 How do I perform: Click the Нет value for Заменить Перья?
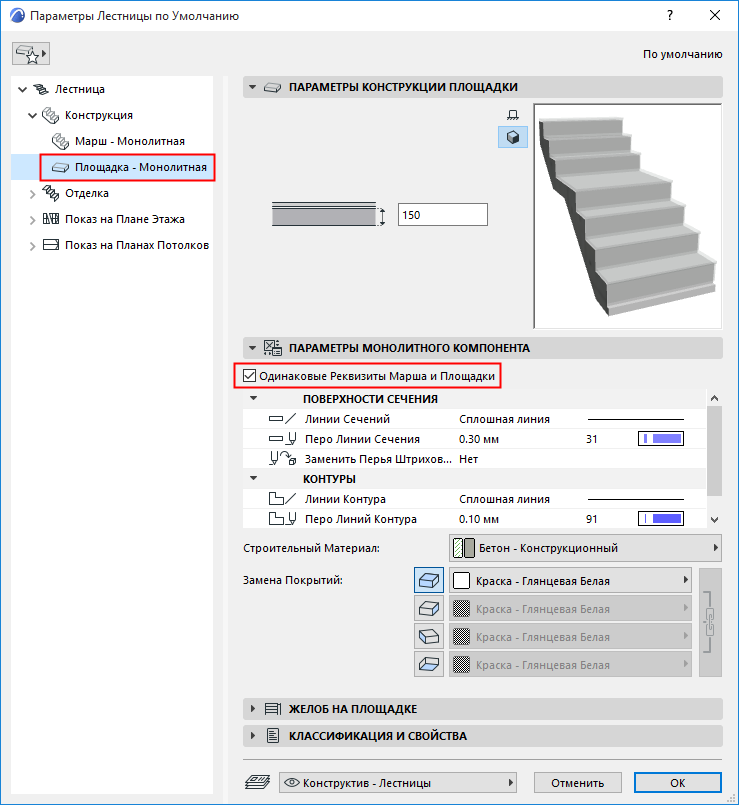[x=468, y=459]
